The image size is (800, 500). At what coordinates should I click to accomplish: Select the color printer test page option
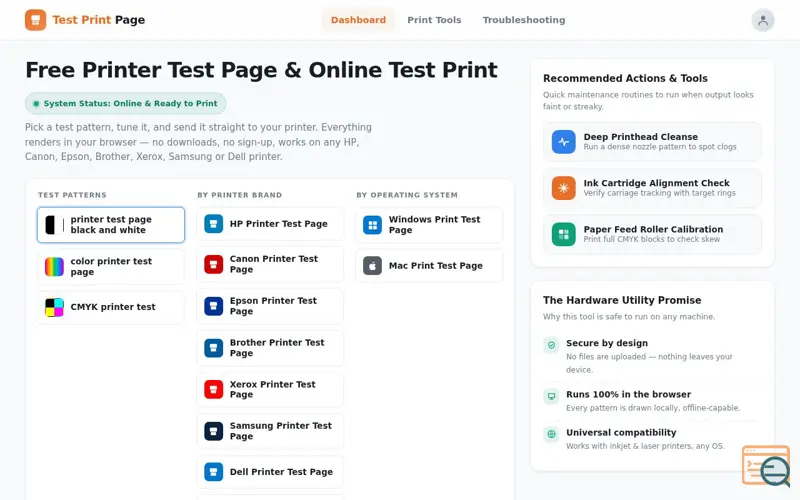click(x=111, y=266)
